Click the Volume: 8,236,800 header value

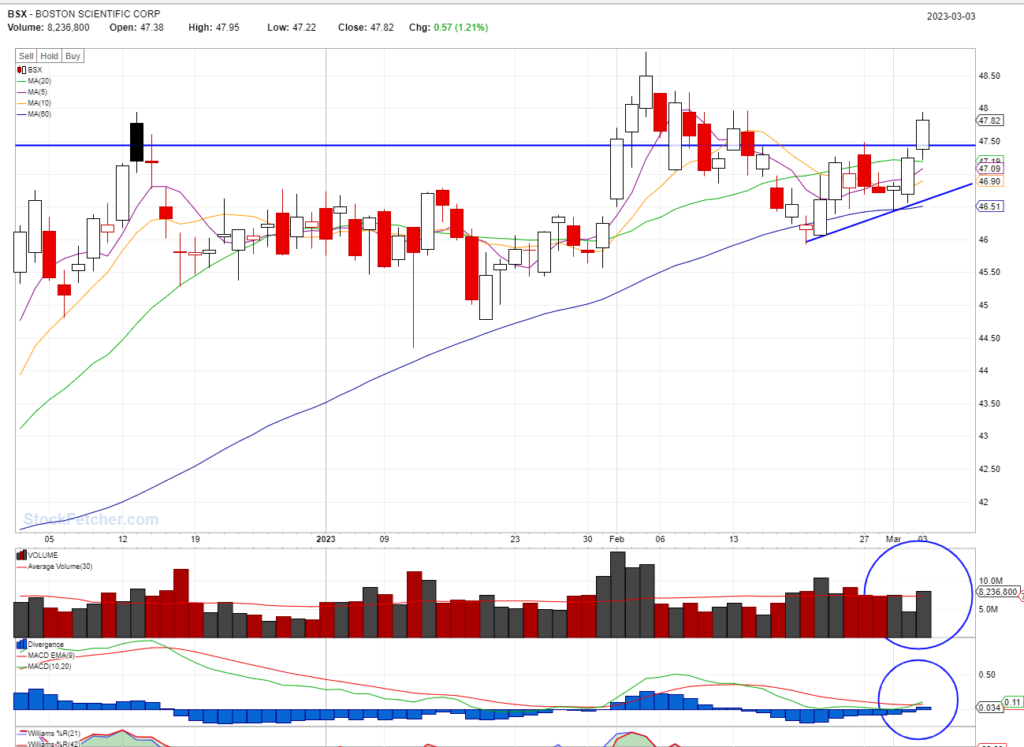[48, 27]
